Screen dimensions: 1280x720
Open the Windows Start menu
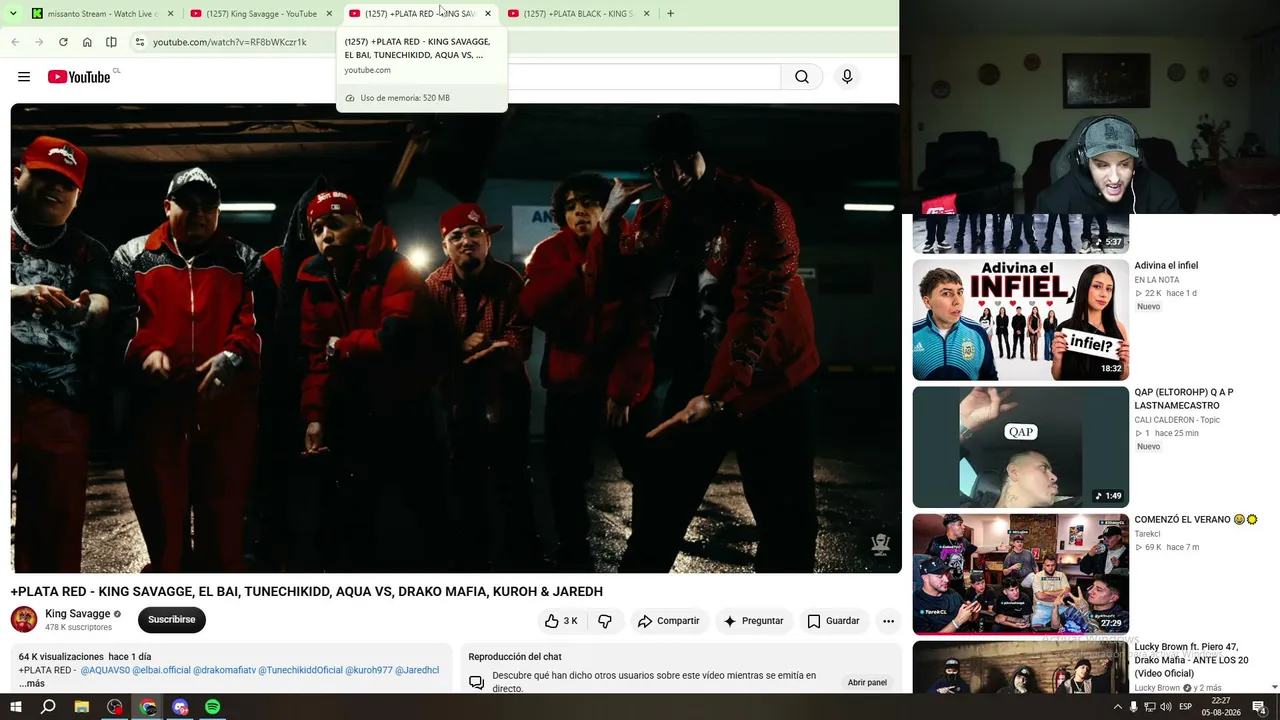(x=15, y=707)
